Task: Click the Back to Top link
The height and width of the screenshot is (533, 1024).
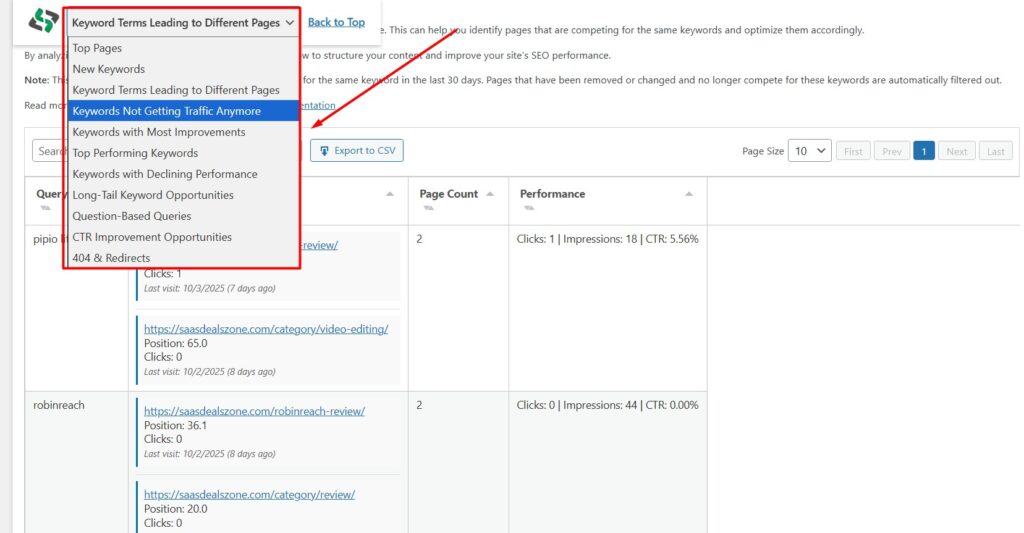Action: (x=336, y=22)
